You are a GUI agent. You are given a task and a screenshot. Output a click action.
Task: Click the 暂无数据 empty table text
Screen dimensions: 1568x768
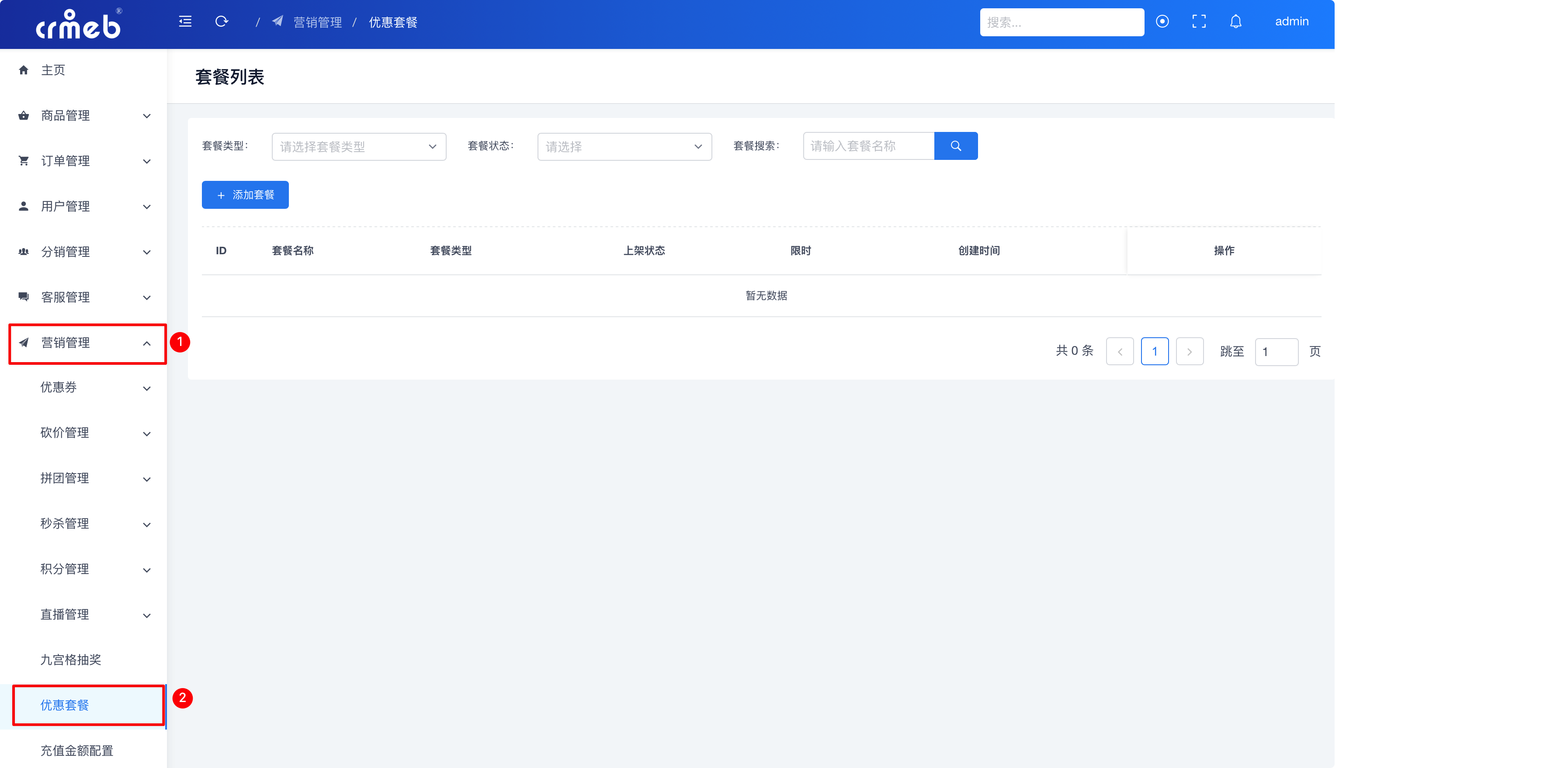pyautogui.click(x=767, y=296)
